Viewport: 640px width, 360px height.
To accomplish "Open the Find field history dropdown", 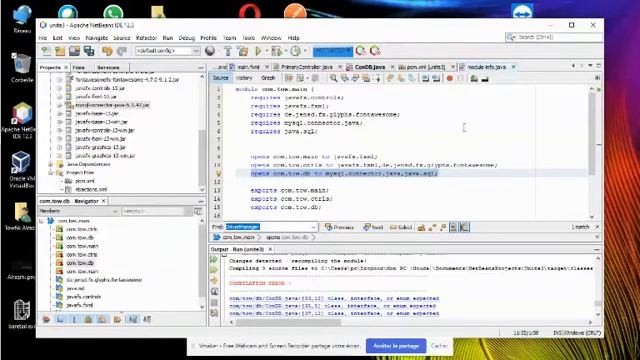I will click(x=313, y=227).
